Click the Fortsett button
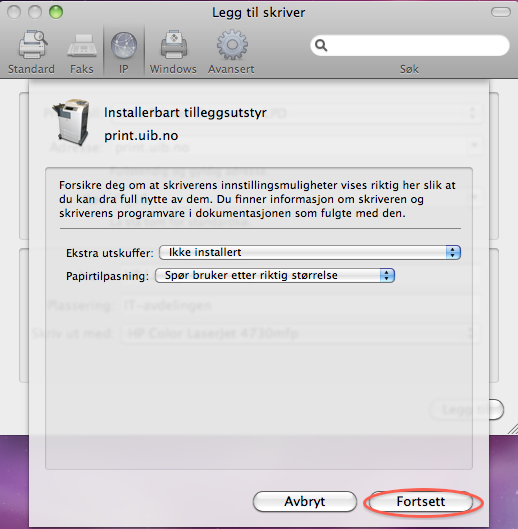 pos(421,501)
